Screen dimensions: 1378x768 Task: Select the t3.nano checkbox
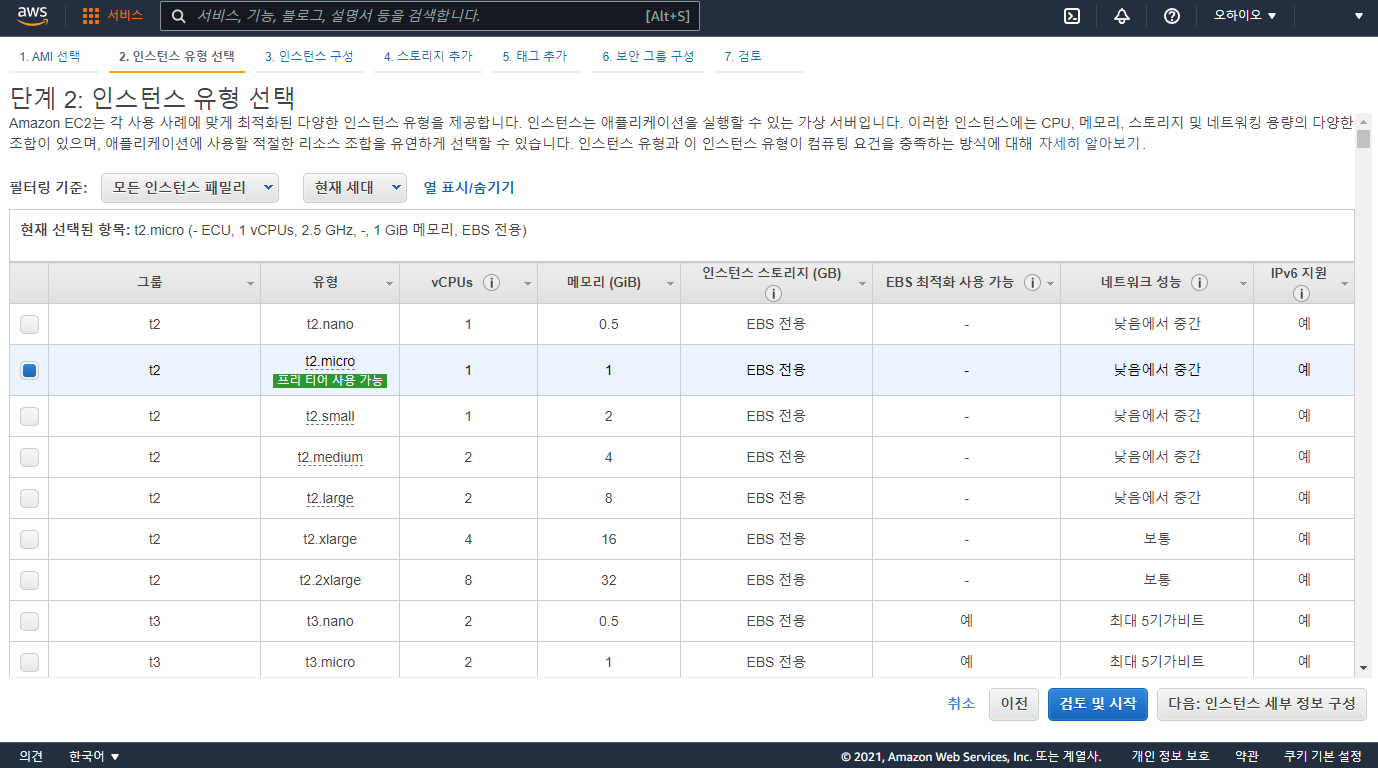pyautogui.click(x=29, y=621)
